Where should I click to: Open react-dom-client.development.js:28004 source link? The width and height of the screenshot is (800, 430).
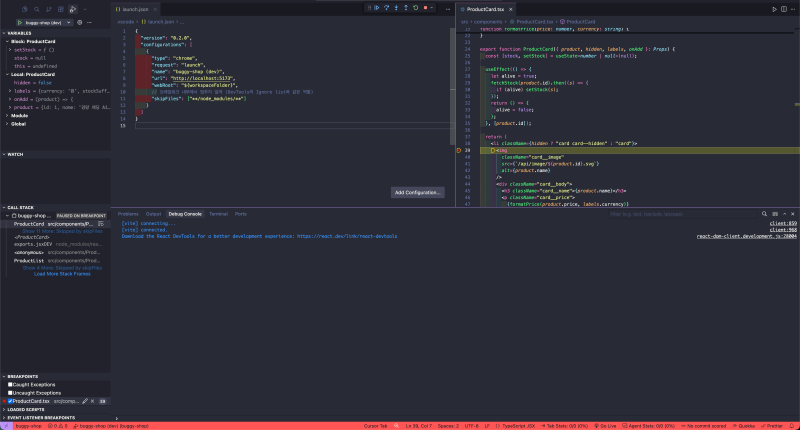click(x=746, y=236)
